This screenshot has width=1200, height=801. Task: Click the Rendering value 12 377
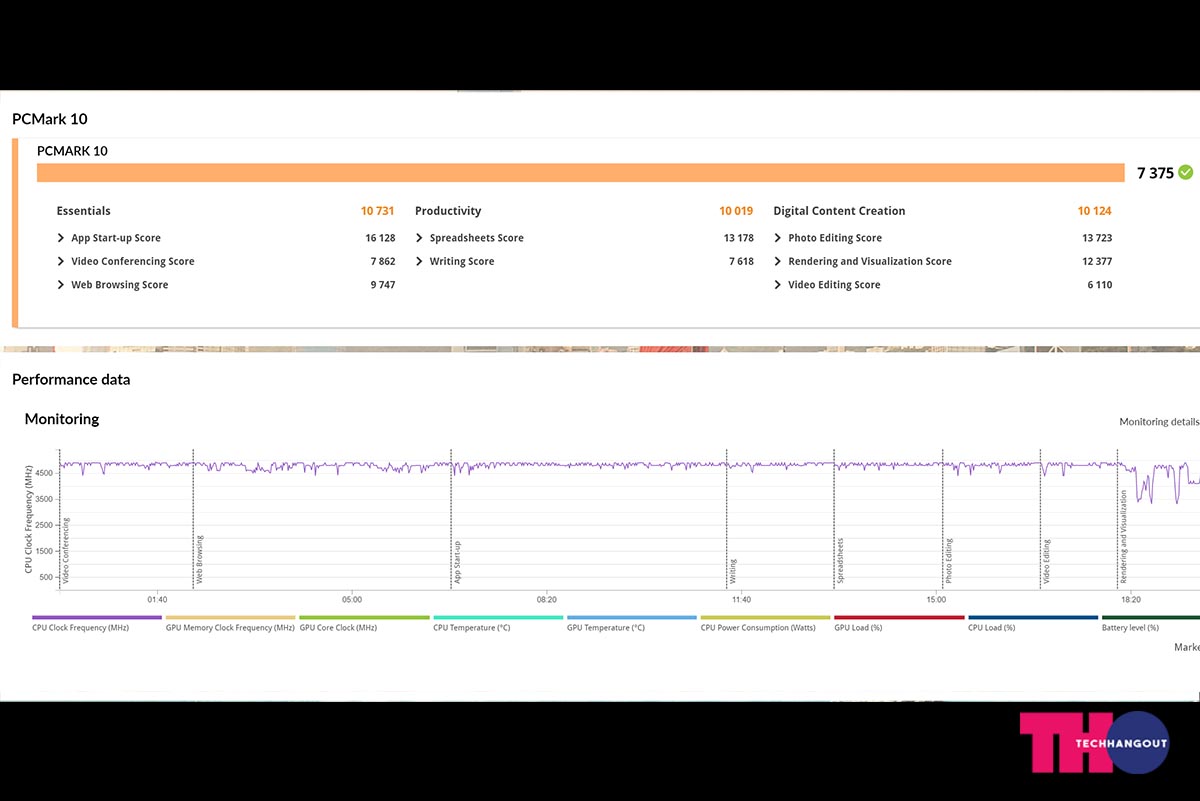(x=1096, y=261)
